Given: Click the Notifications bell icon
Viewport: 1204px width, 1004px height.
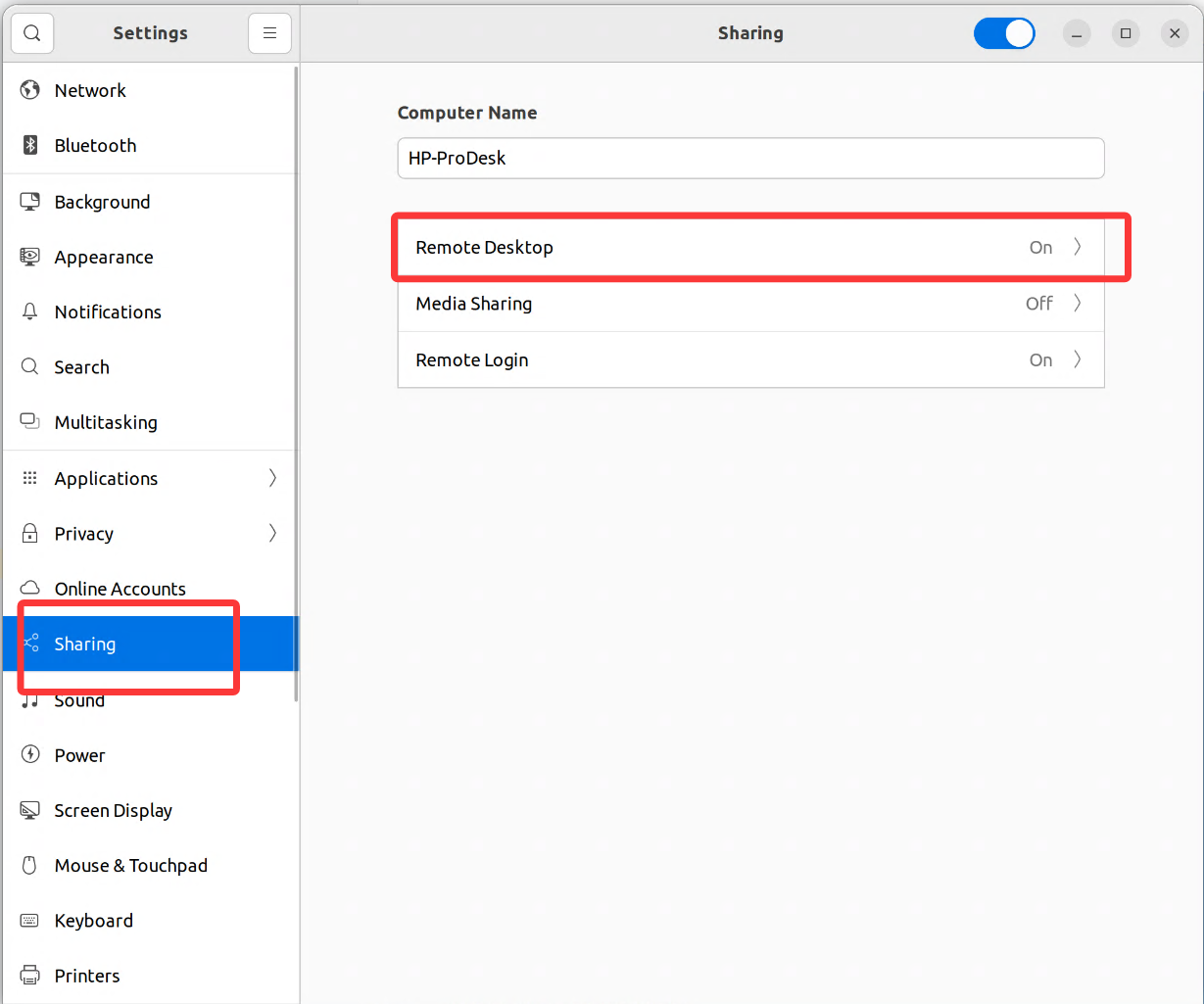Looking at the screenshot, I should pos(30,311).
